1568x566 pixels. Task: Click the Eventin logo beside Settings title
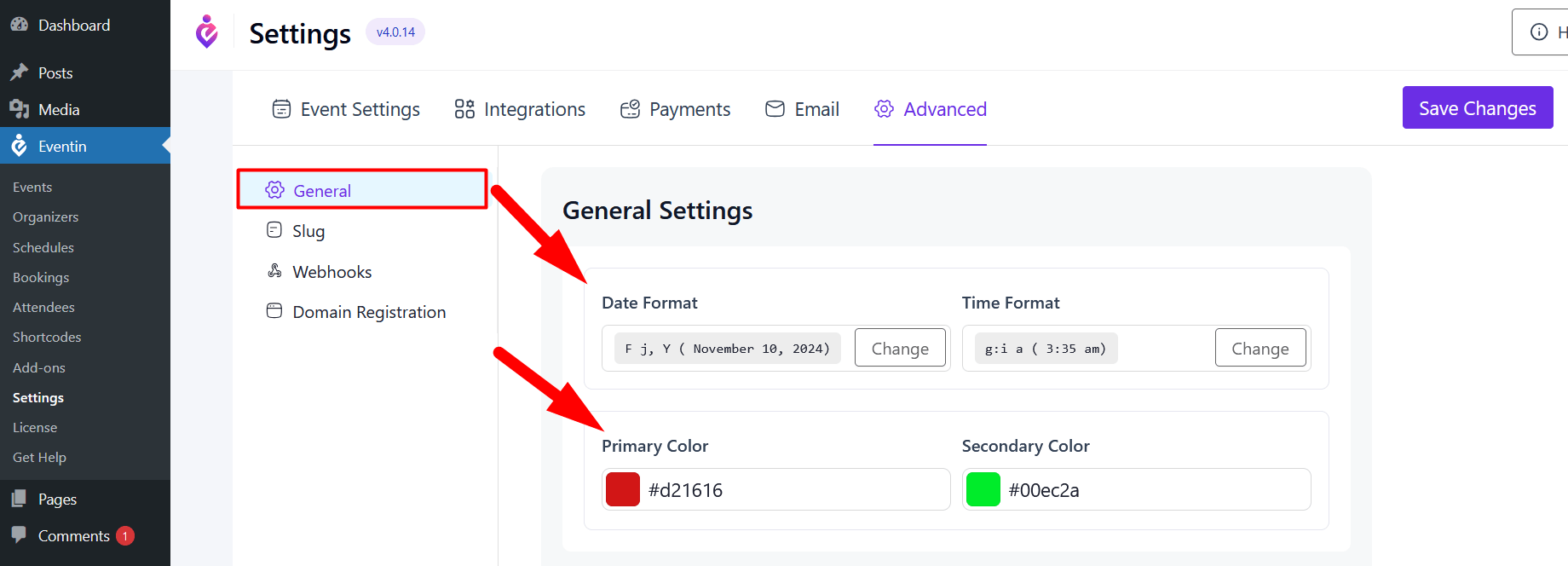[206, 32]
